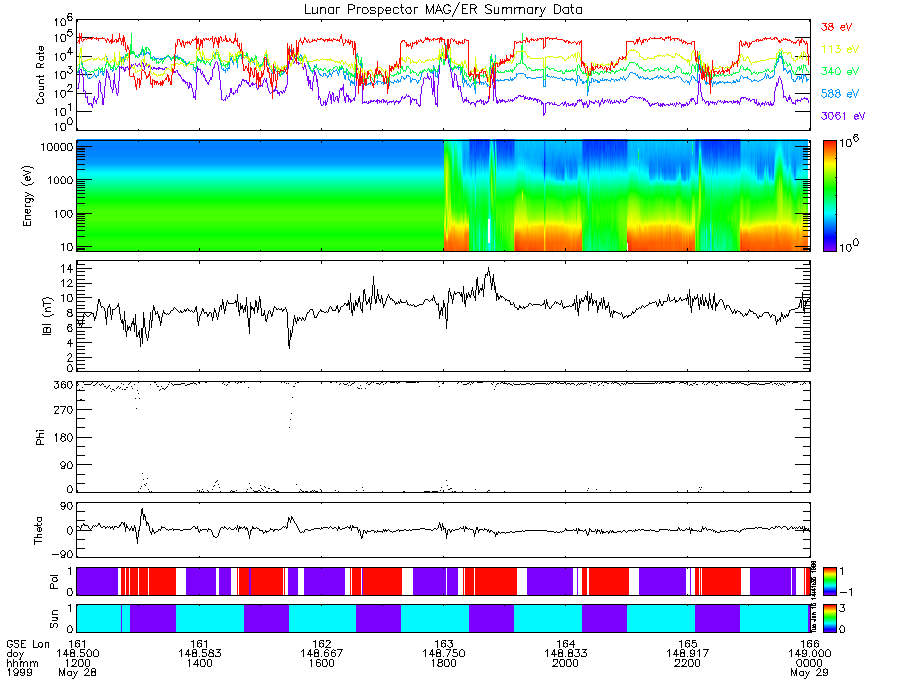Screen dimensions: 900x700
Task: Click the title 'Lunar Prospector MAG/ER Summary Data'
Action: [443, 10]
